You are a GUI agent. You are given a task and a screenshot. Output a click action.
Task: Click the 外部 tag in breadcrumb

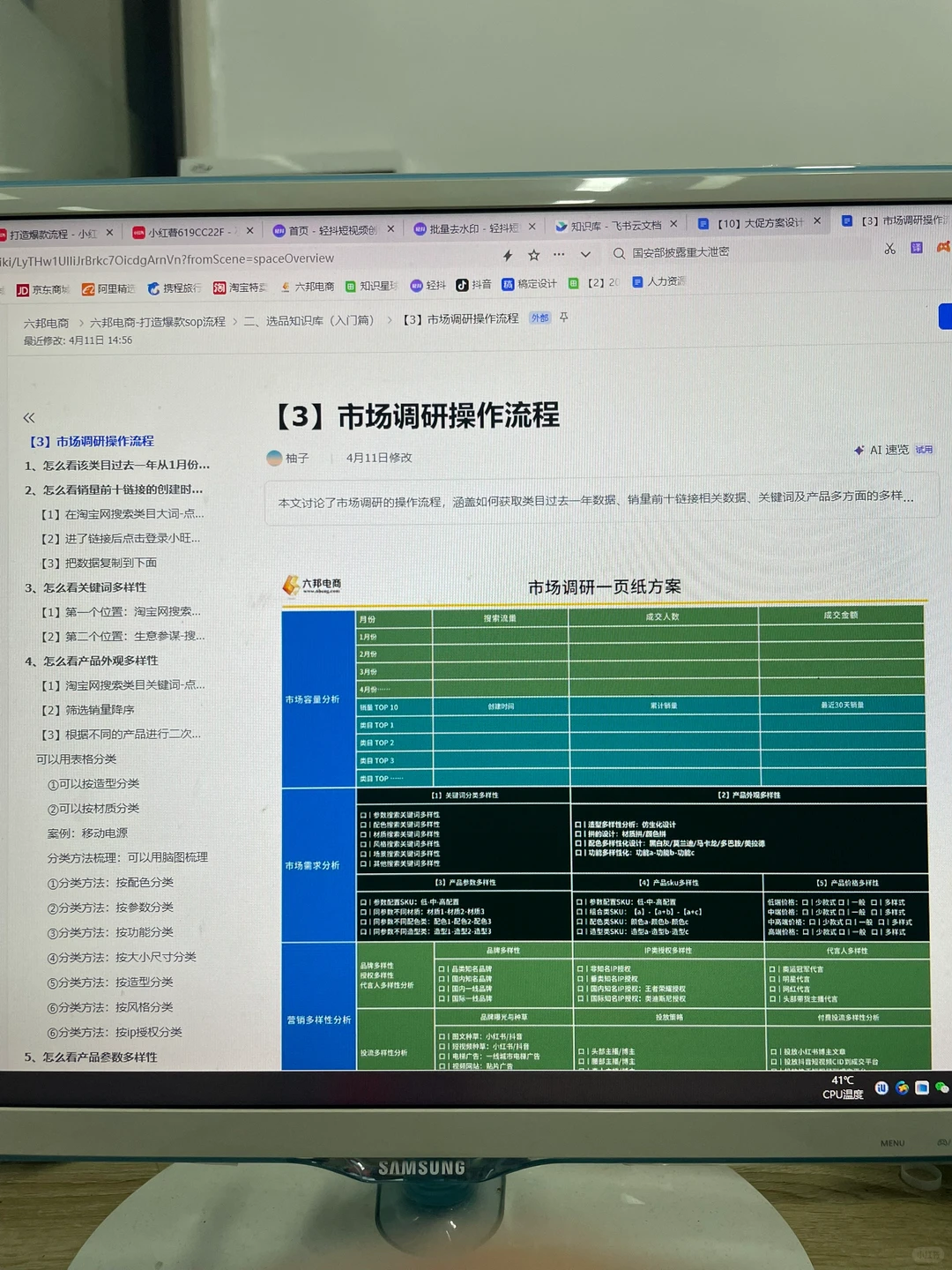(539, 317)
